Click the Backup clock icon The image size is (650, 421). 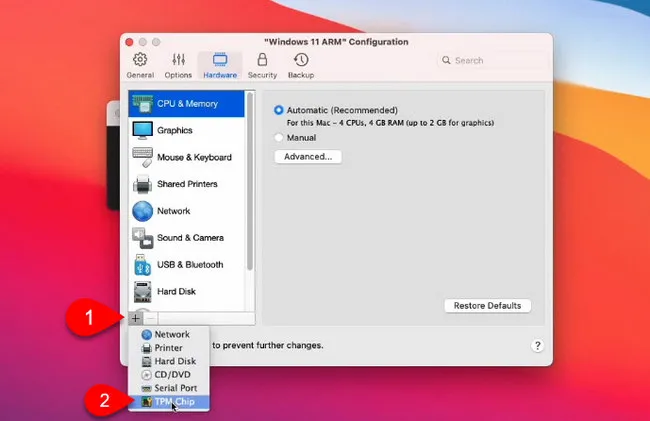click(x=301, y=60)
